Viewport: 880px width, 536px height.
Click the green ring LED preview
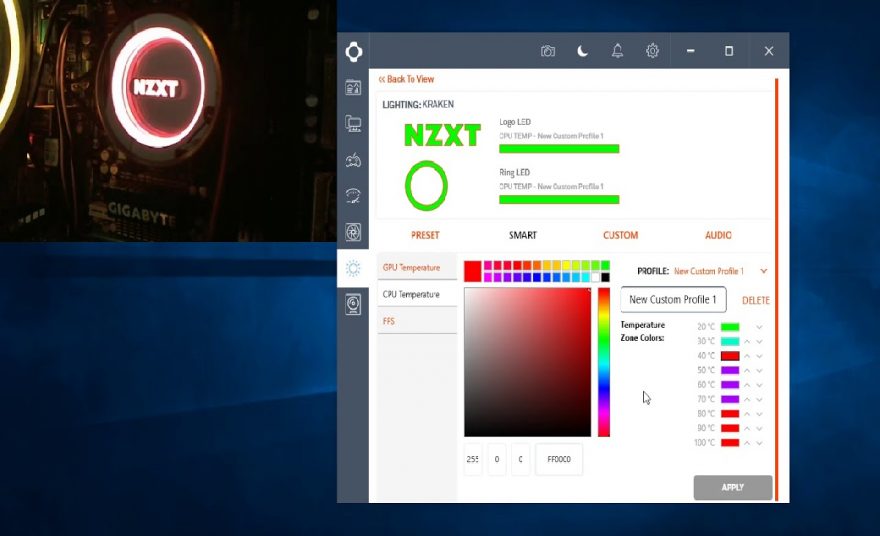point(426,186)
